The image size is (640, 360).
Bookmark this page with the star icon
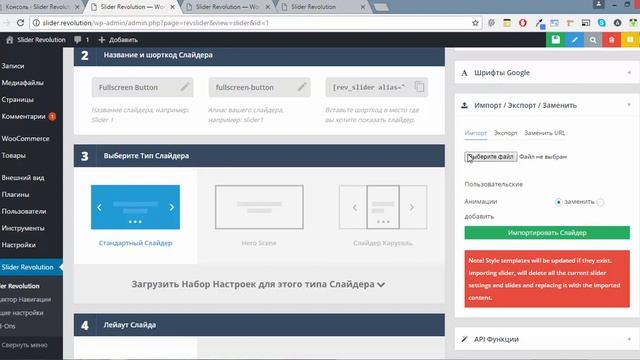(475, 23)
